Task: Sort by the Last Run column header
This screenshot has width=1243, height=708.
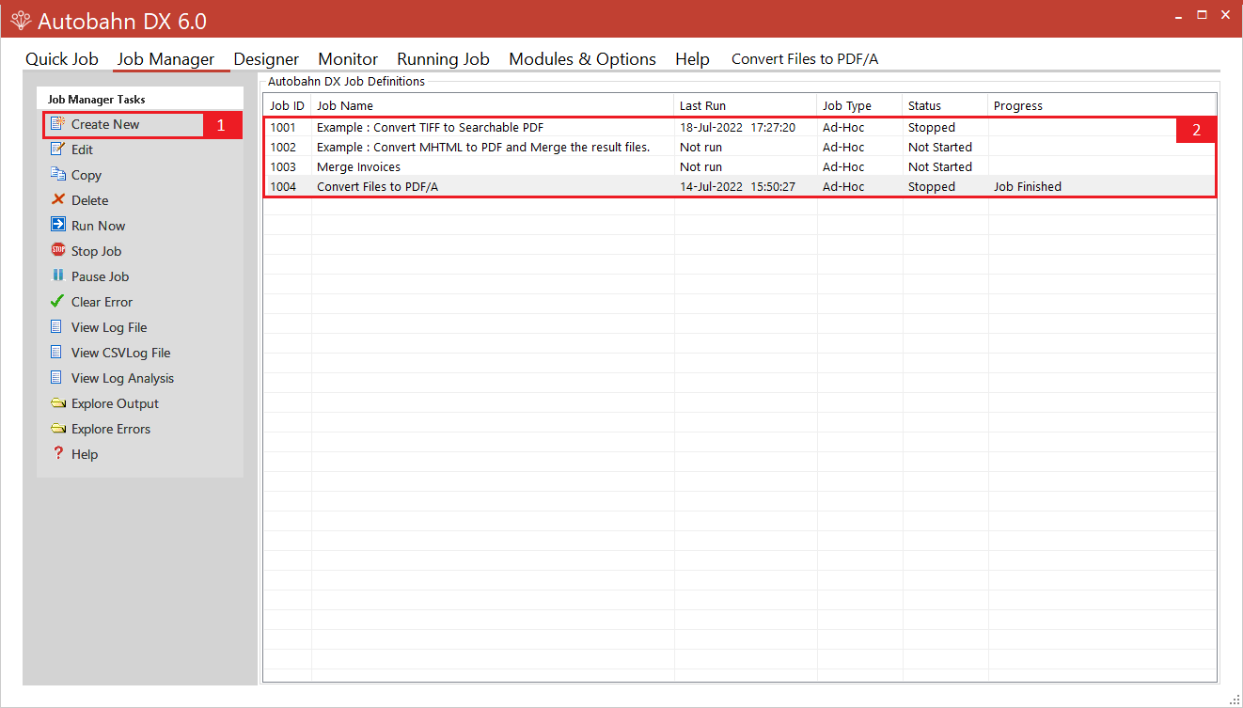Action: click(703, 106)
